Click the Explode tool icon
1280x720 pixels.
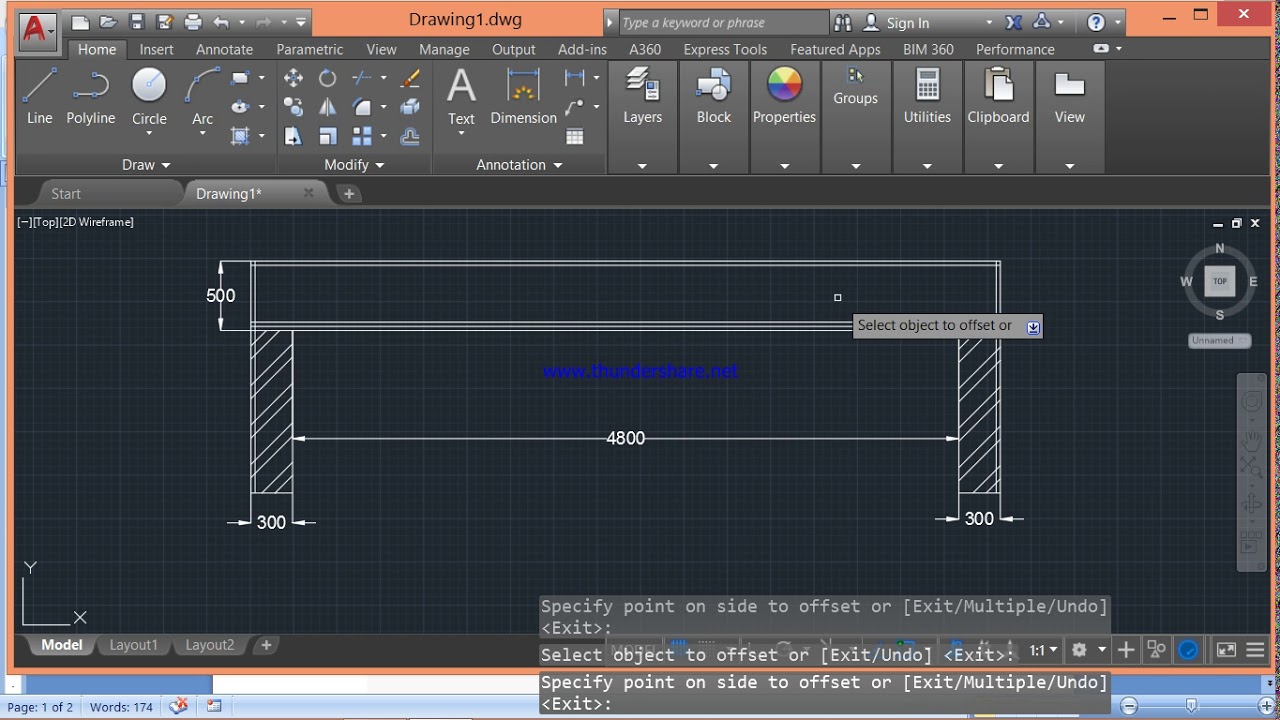[x=410, y=107]
